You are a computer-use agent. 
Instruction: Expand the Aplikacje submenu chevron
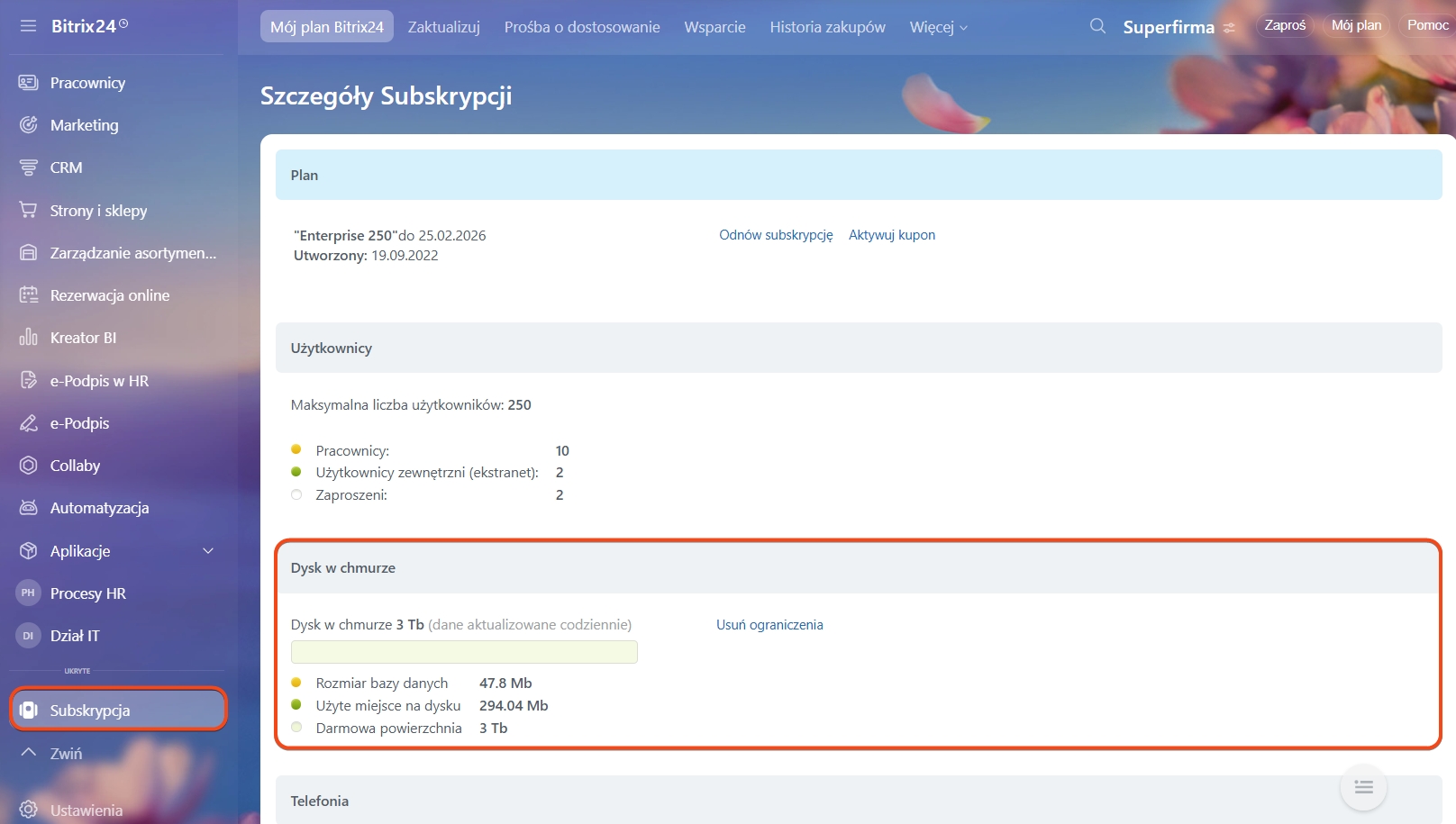208,551
